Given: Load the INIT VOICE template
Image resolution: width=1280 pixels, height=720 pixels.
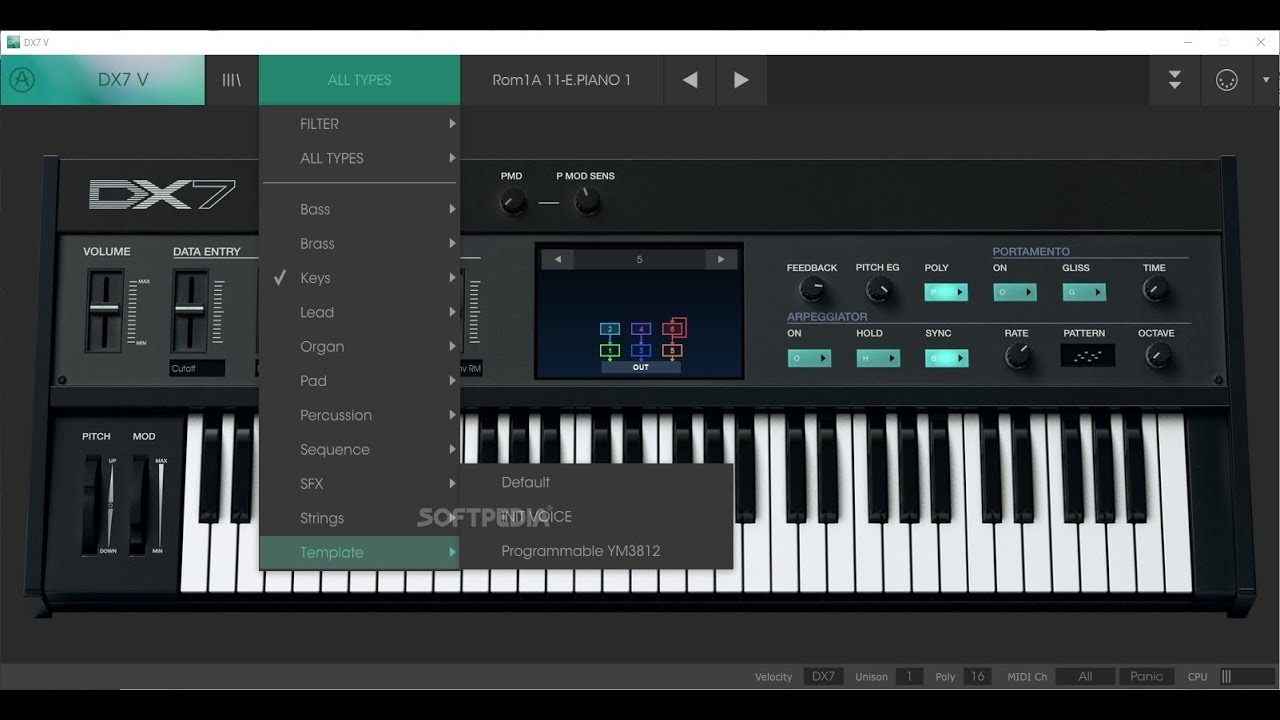Looking at the screenshot, I should [597, 516].
